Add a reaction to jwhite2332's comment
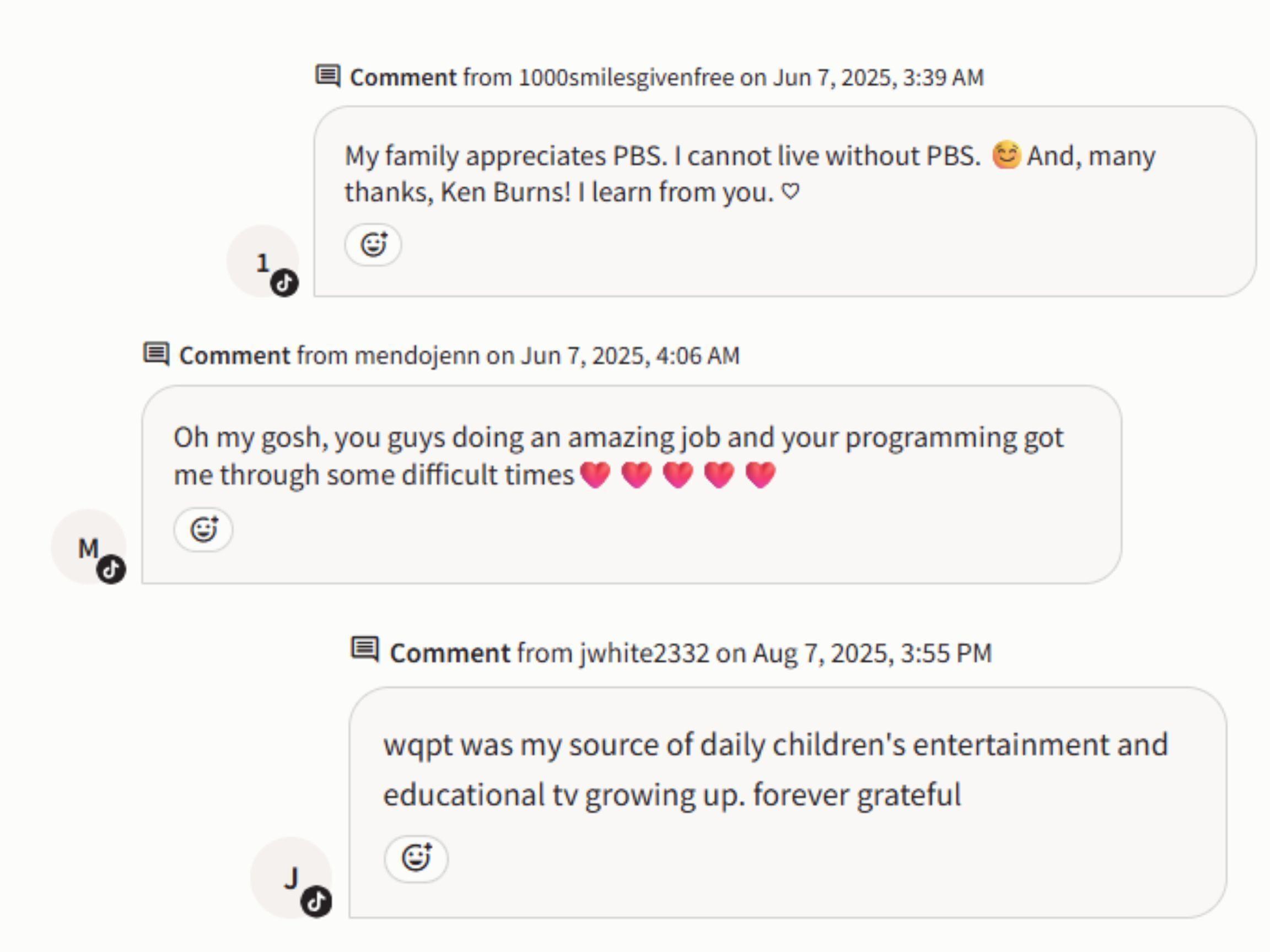The height and width of the screenshot is (952, 1270). (416, 858)
